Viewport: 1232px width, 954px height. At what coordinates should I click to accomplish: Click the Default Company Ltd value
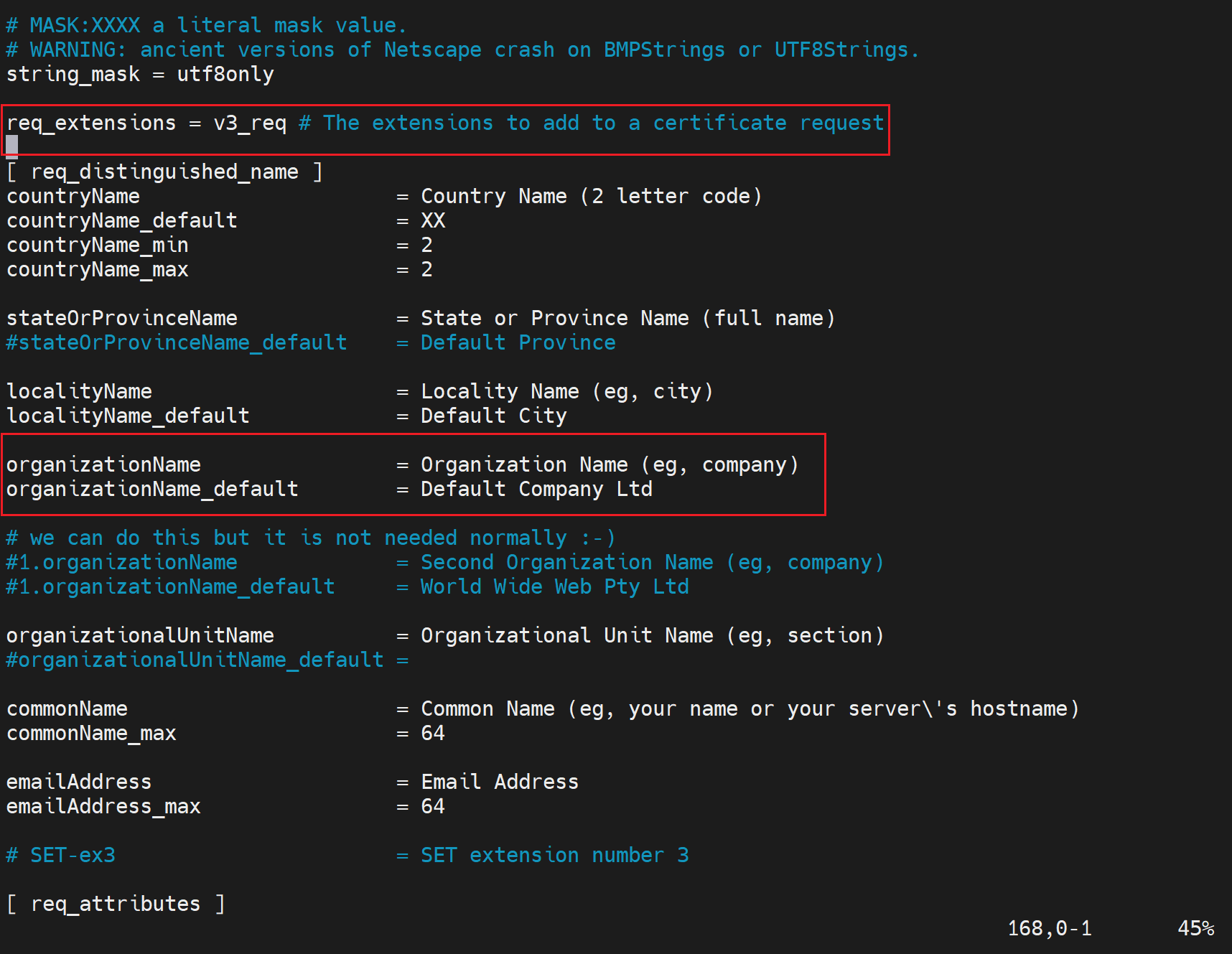click(x=536, y=490)
